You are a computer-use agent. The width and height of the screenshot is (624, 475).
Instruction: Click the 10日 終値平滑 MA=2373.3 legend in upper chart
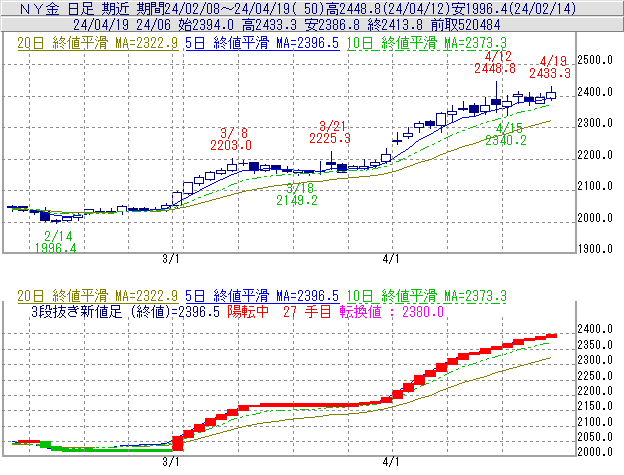tap(427, 43)
